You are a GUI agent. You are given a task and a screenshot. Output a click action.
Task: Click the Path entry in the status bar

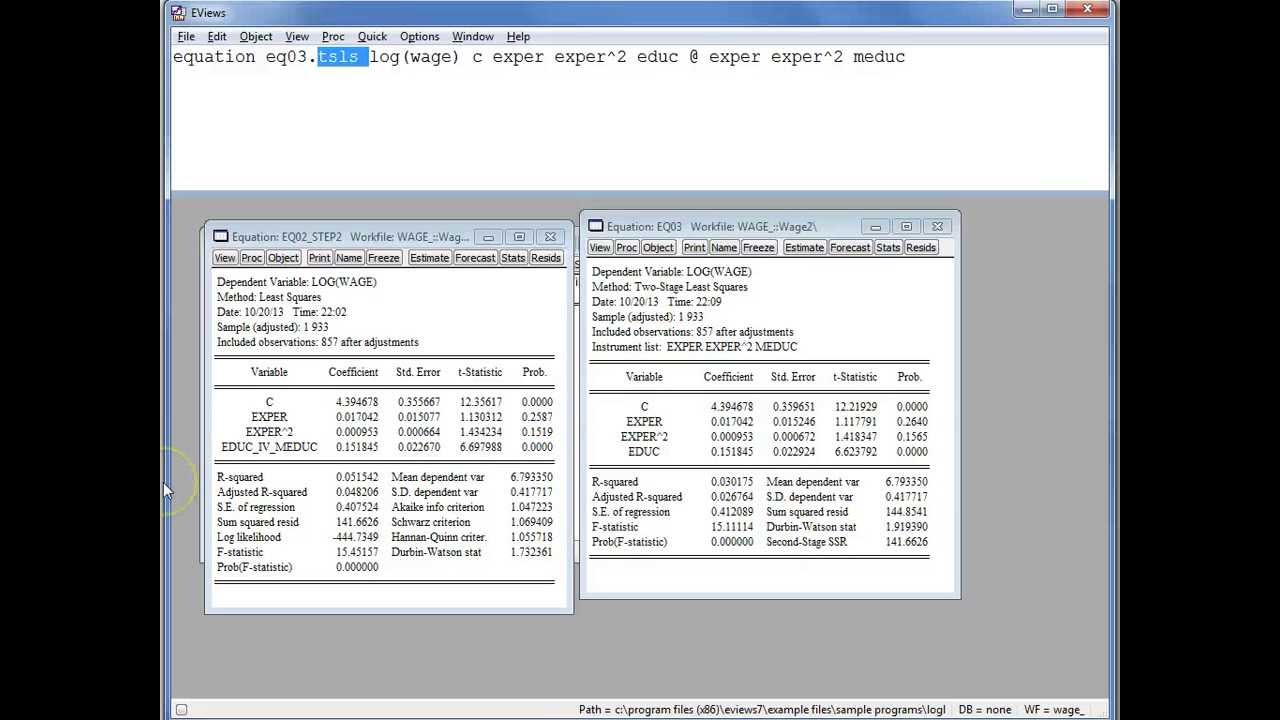point(762,710)
